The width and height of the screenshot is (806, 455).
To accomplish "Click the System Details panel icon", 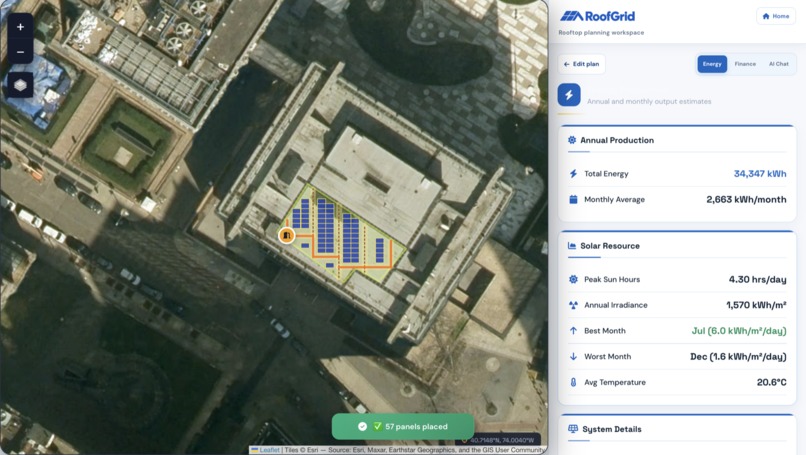I will (x=573, y=429).
